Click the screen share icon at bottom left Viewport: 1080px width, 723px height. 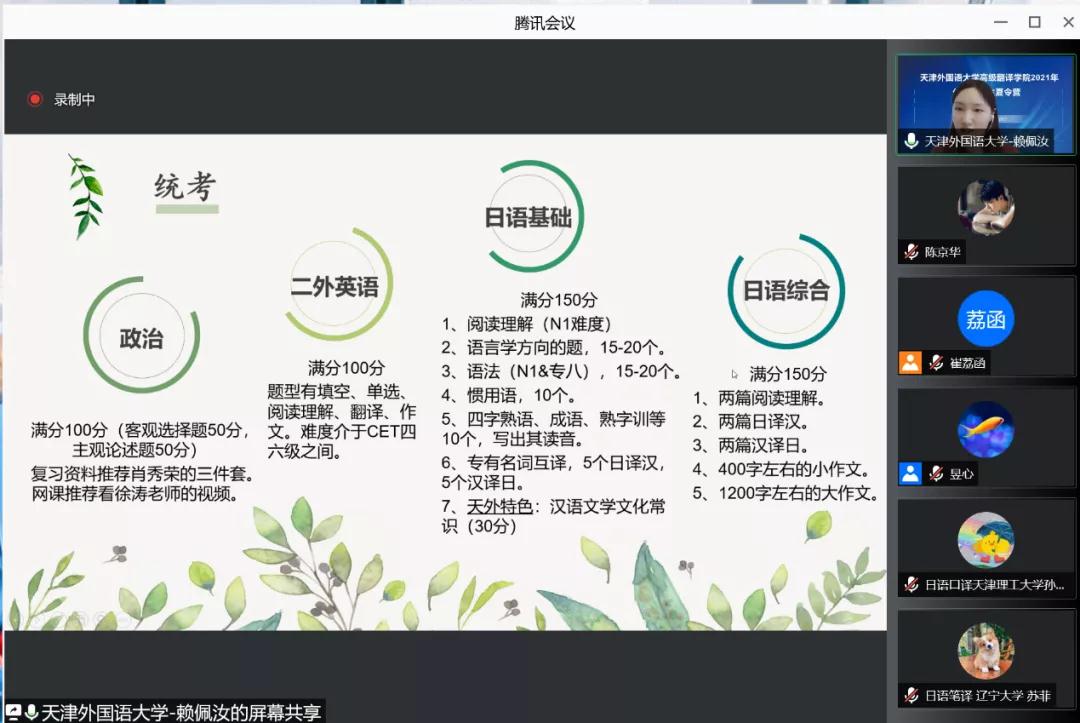click(x=13, y=712)
